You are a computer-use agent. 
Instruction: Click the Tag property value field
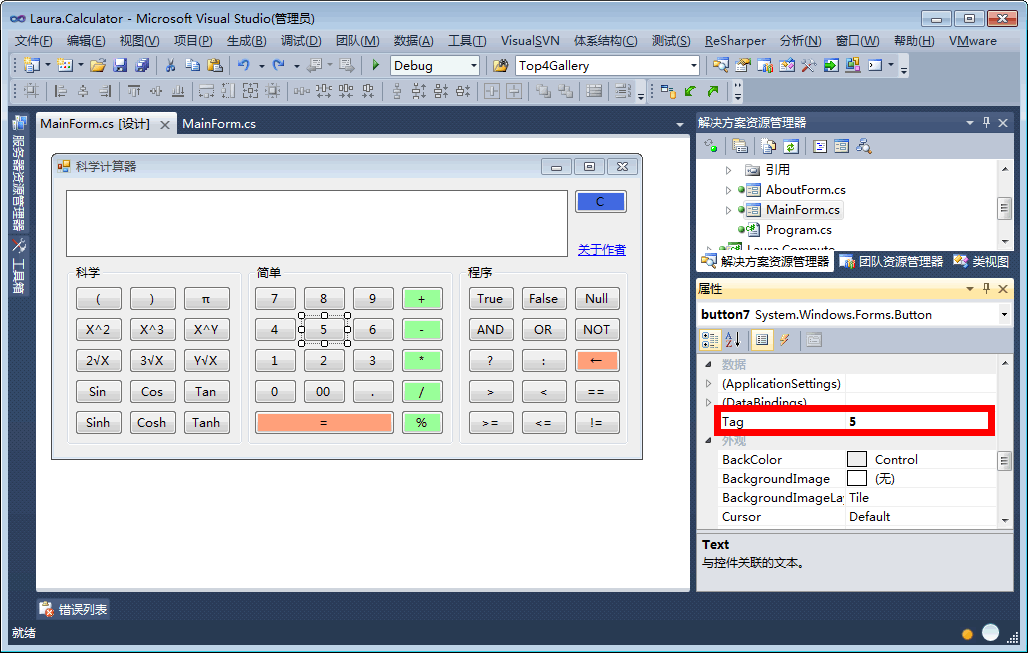[x=919, y=422]
